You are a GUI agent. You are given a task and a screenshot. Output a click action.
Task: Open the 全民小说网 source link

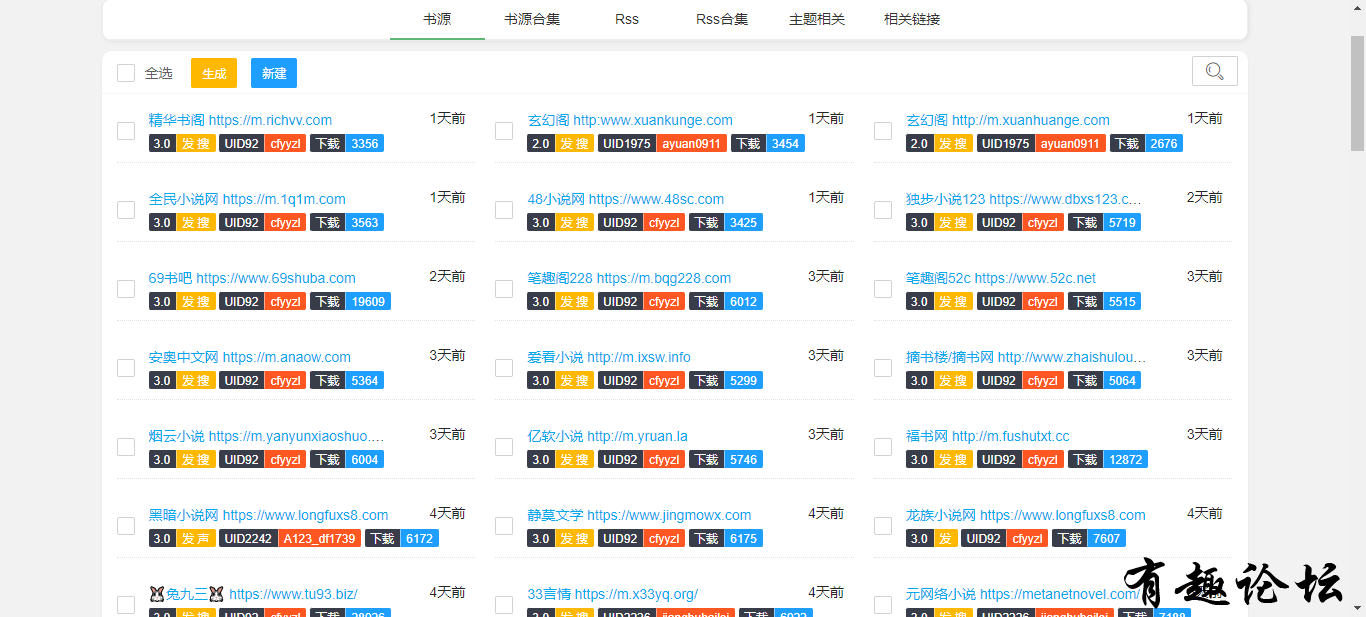click(247, 199)
